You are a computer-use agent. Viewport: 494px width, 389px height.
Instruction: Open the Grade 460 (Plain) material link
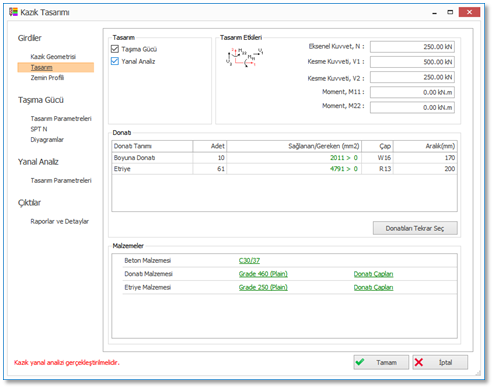[x=263, y=274]
